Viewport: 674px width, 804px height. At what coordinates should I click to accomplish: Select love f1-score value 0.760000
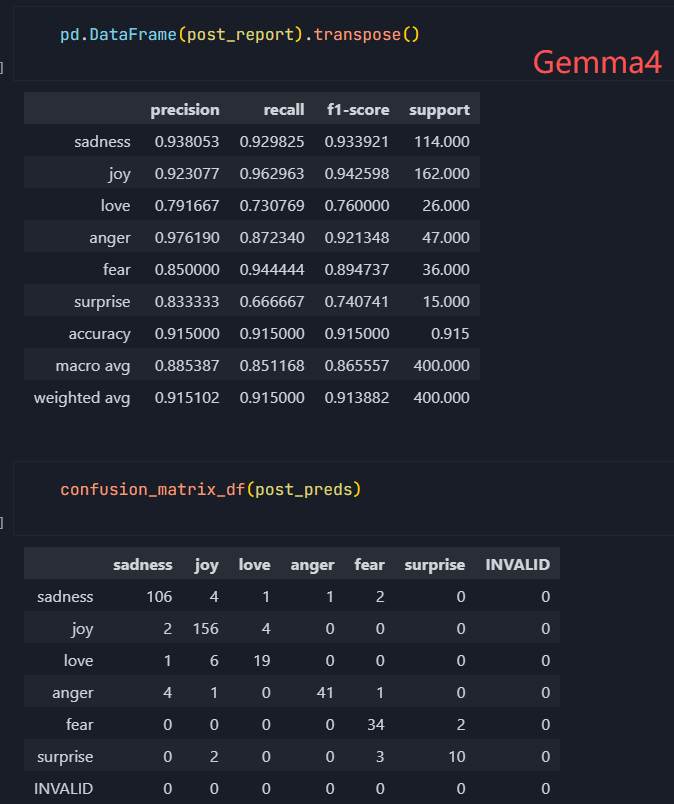point(357,206)
